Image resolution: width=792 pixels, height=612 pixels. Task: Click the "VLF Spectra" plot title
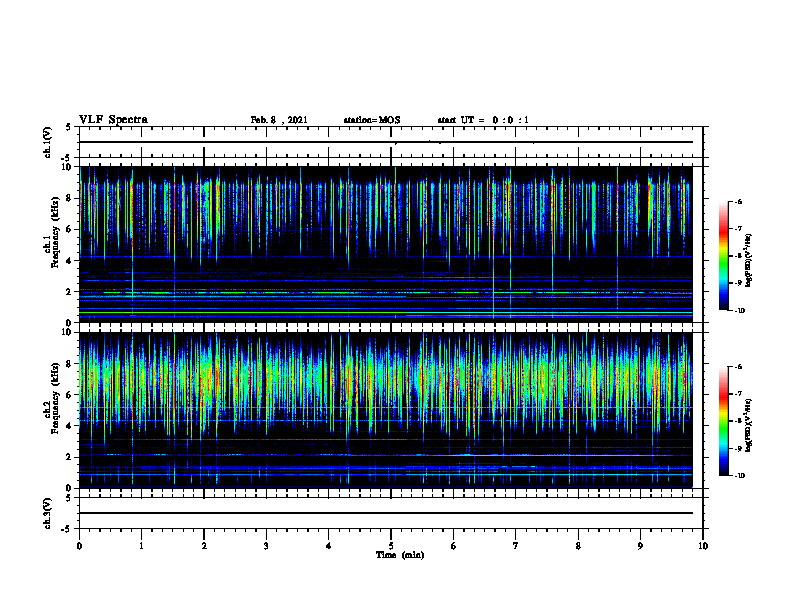(114, 120)
